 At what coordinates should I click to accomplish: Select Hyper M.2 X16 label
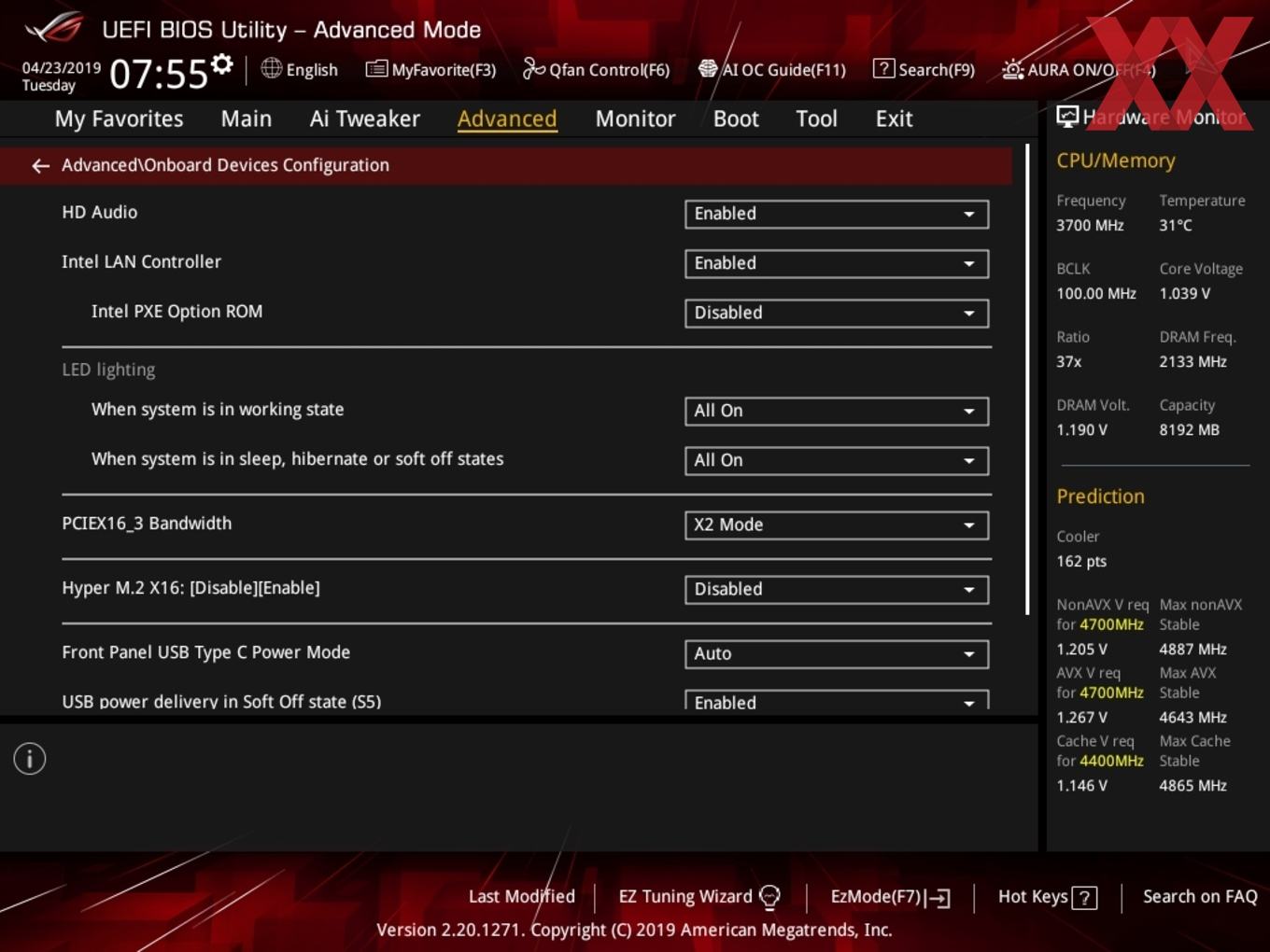click(190, 587)
